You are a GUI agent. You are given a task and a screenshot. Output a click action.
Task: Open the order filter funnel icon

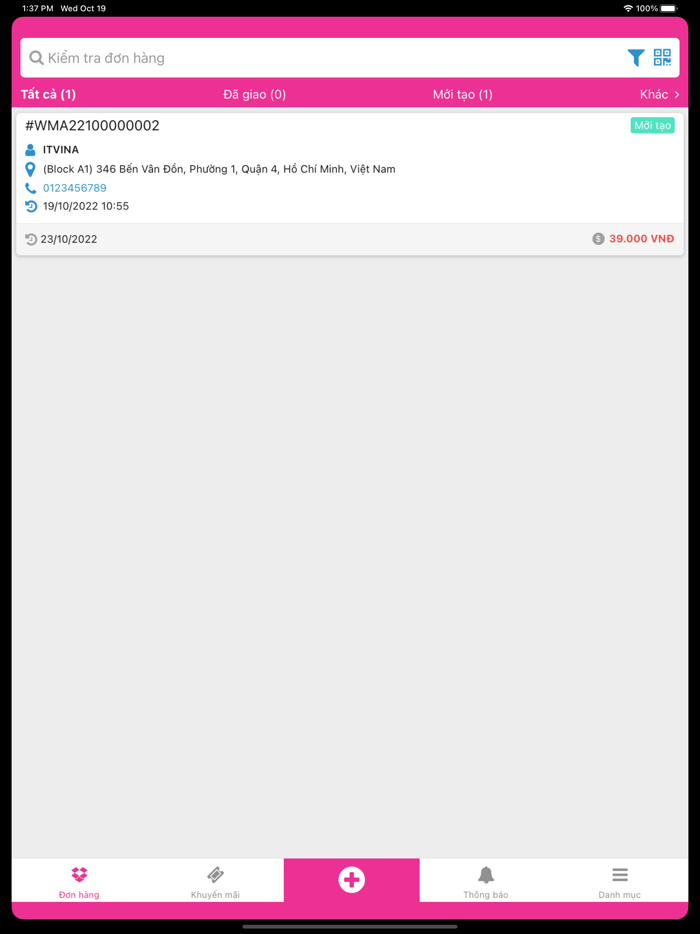[636, 58]
